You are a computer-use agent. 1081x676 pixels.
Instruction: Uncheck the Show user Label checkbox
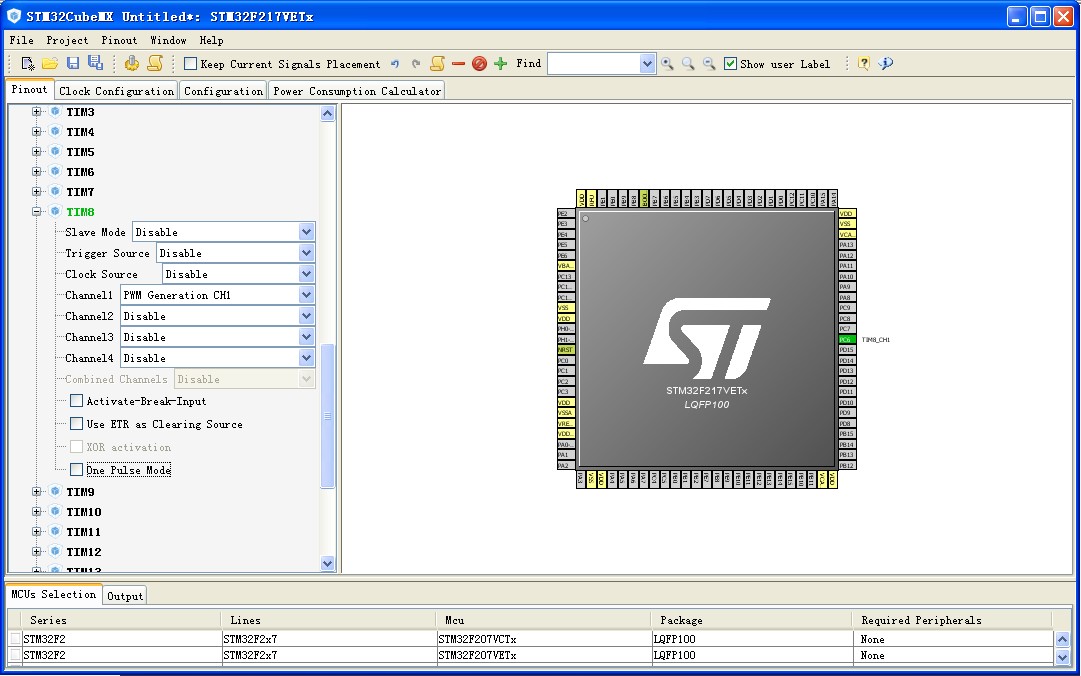coord(730,63)
